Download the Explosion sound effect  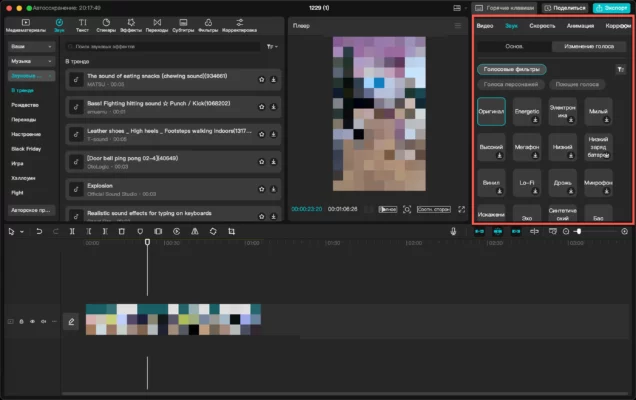coord(273,189)
